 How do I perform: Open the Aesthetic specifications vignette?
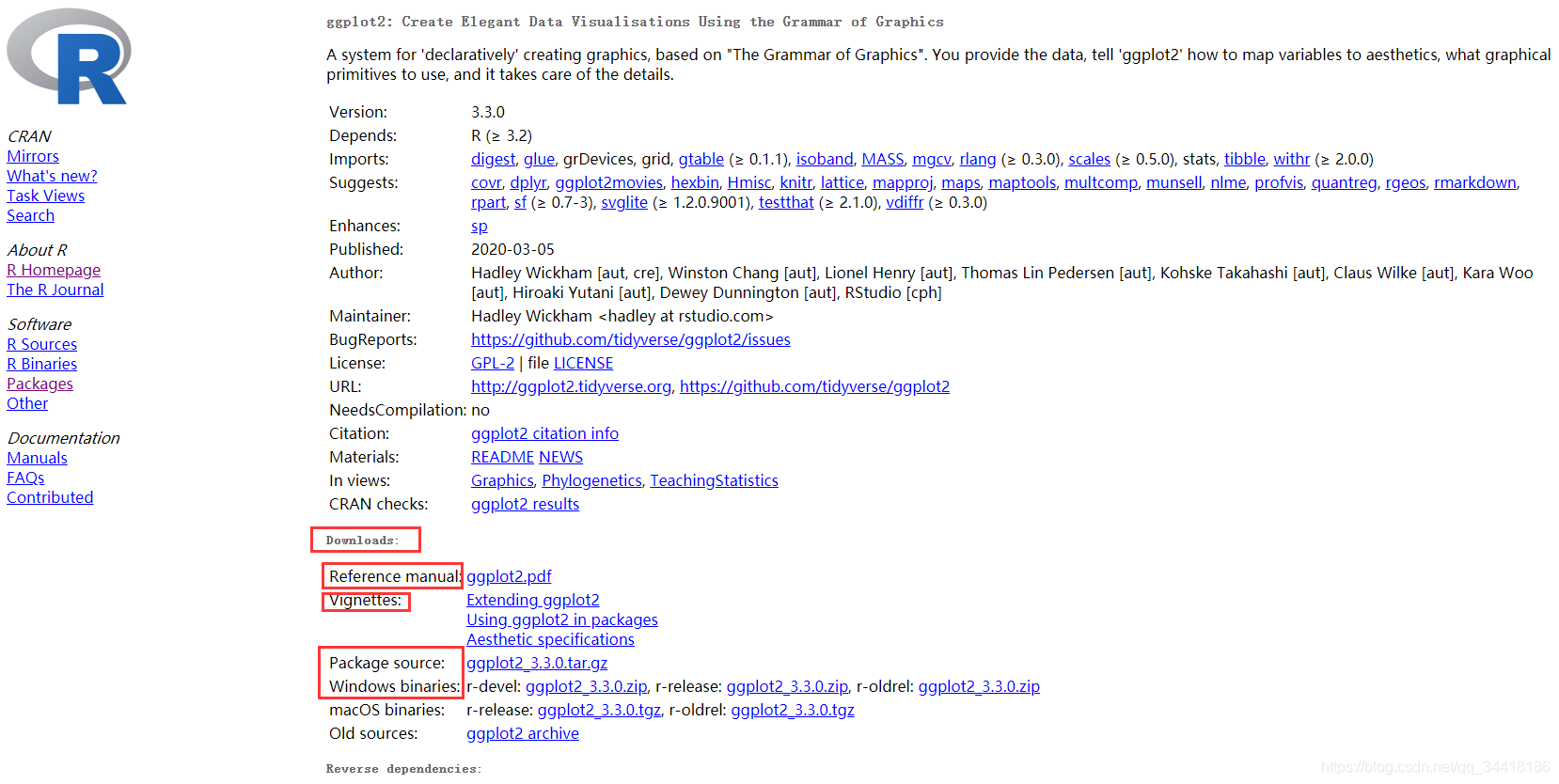[x=550, y=639]
